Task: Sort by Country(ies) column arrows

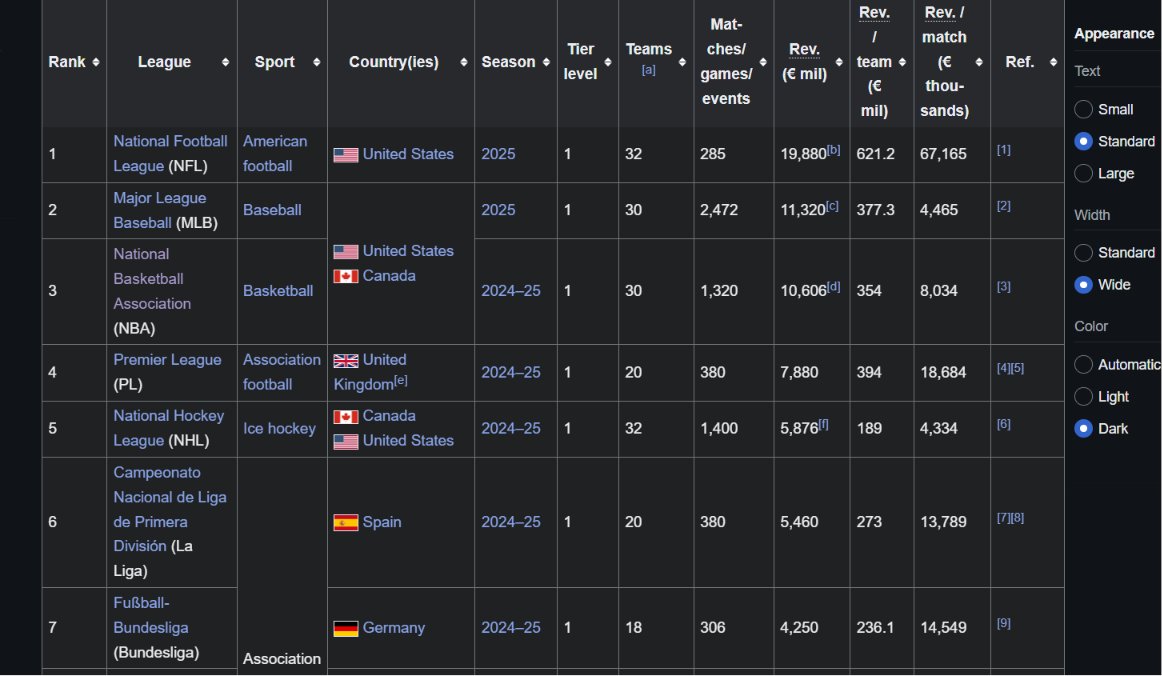Action: pos(464,62)
